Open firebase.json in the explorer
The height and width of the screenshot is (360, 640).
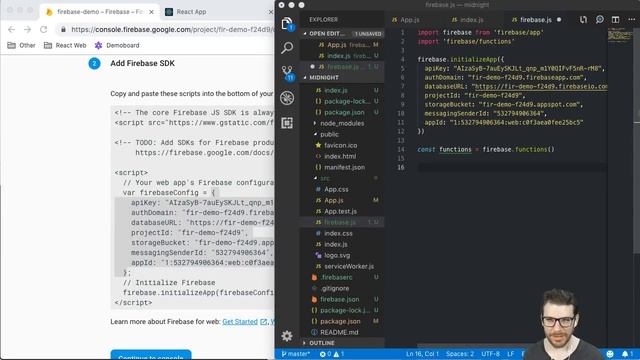(339, 300)
